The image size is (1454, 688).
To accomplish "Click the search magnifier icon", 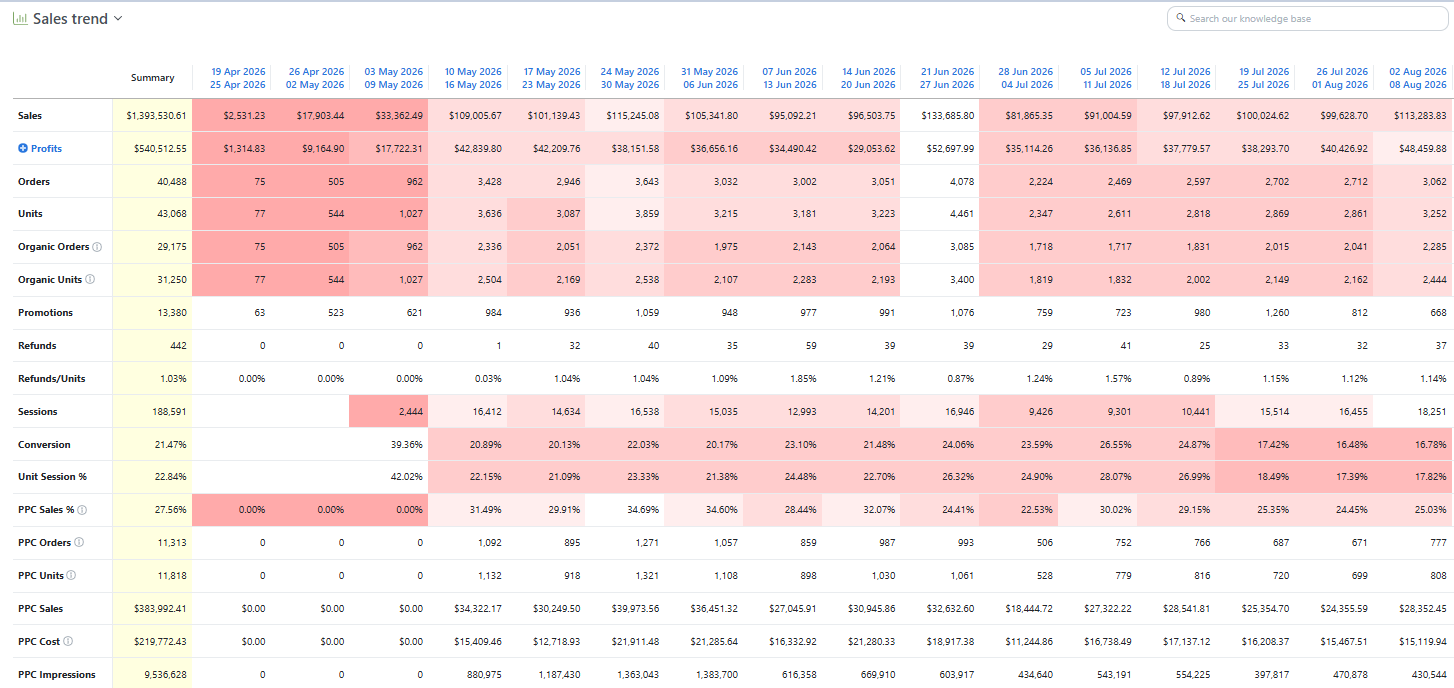I will pos(1181,18).
